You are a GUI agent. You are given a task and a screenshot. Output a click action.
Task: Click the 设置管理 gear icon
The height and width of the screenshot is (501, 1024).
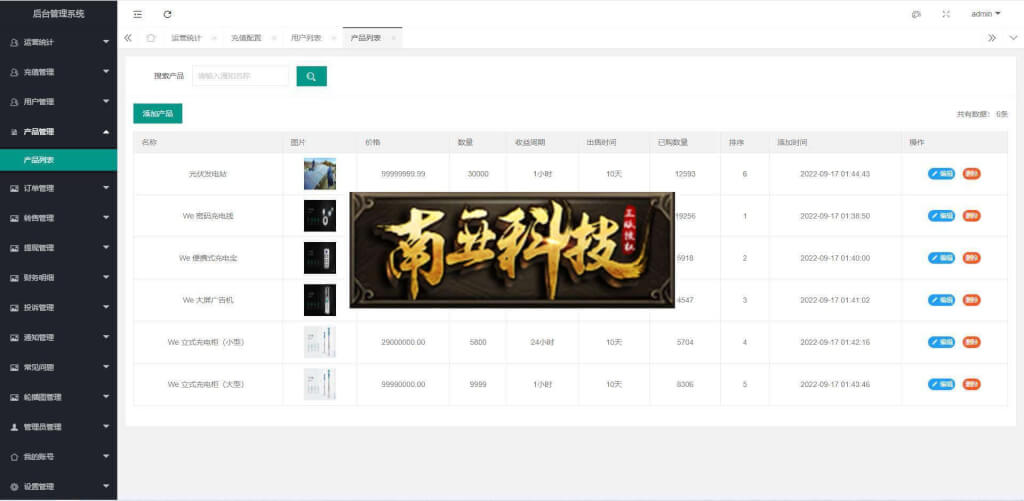coord(14,487)
